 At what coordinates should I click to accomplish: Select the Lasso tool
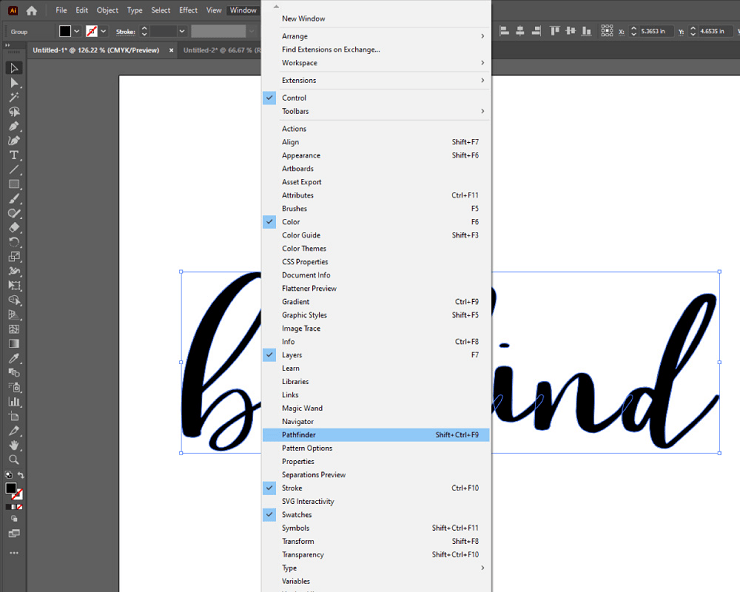[x=14, y=112]
